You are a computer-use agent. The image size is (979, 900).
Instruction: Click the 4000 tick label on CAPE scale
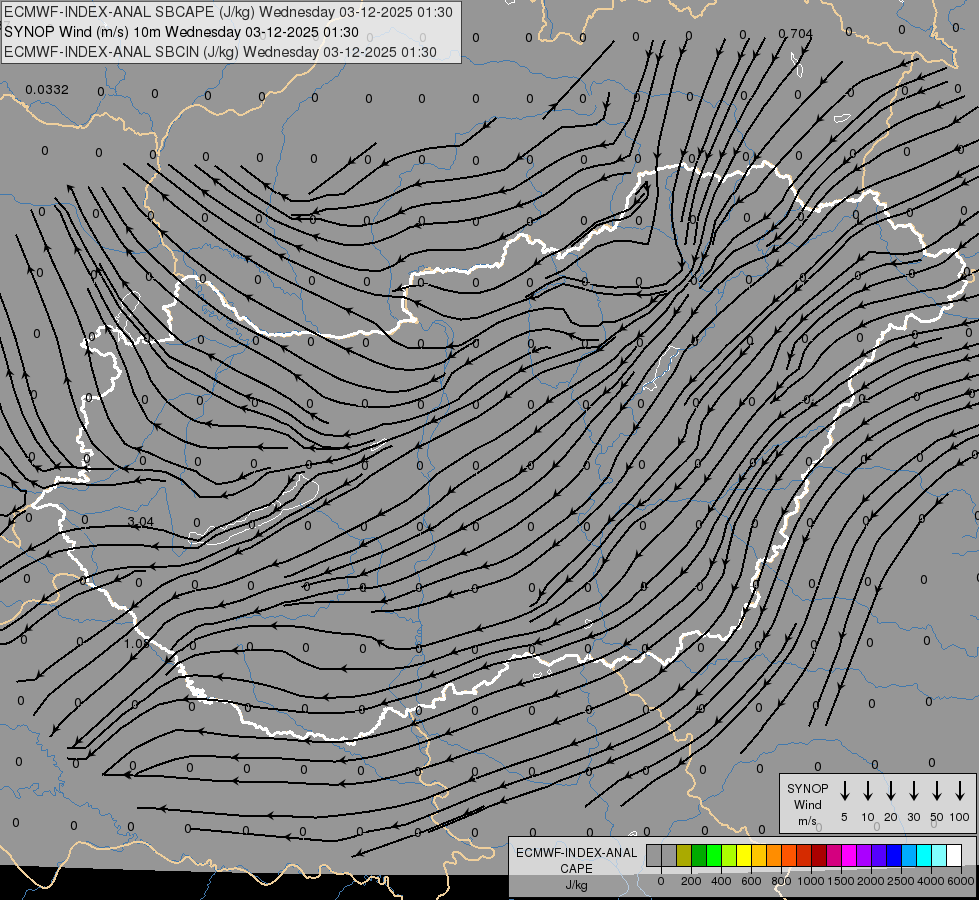click(x=931, y=881)
